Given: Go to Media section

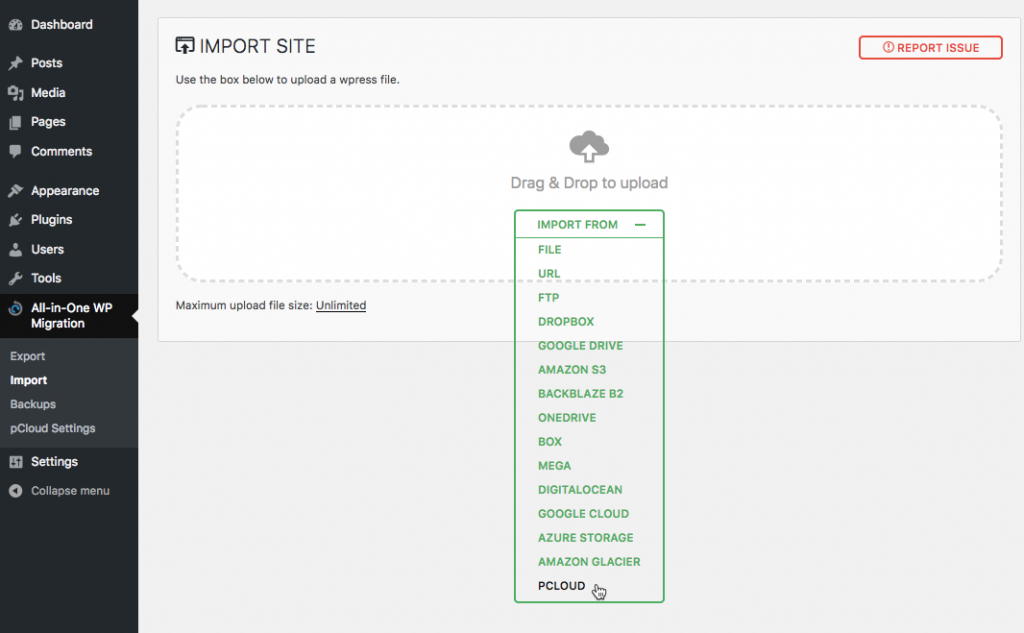Looking at the screenshot, I should [48, 93].
